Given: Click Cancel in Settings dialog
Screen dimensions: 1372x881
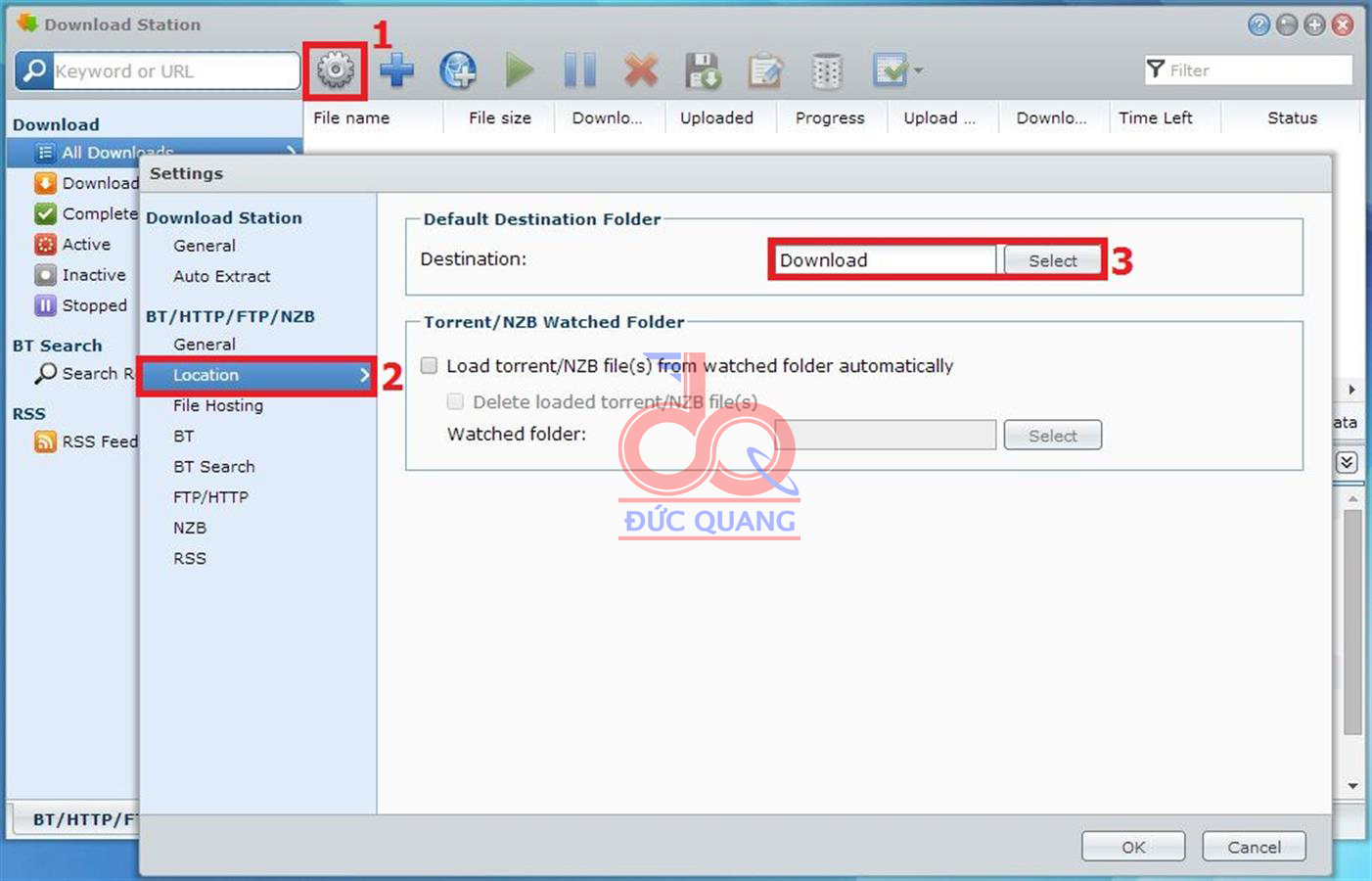Looking at the screenshot, I should click(1254, 847).
